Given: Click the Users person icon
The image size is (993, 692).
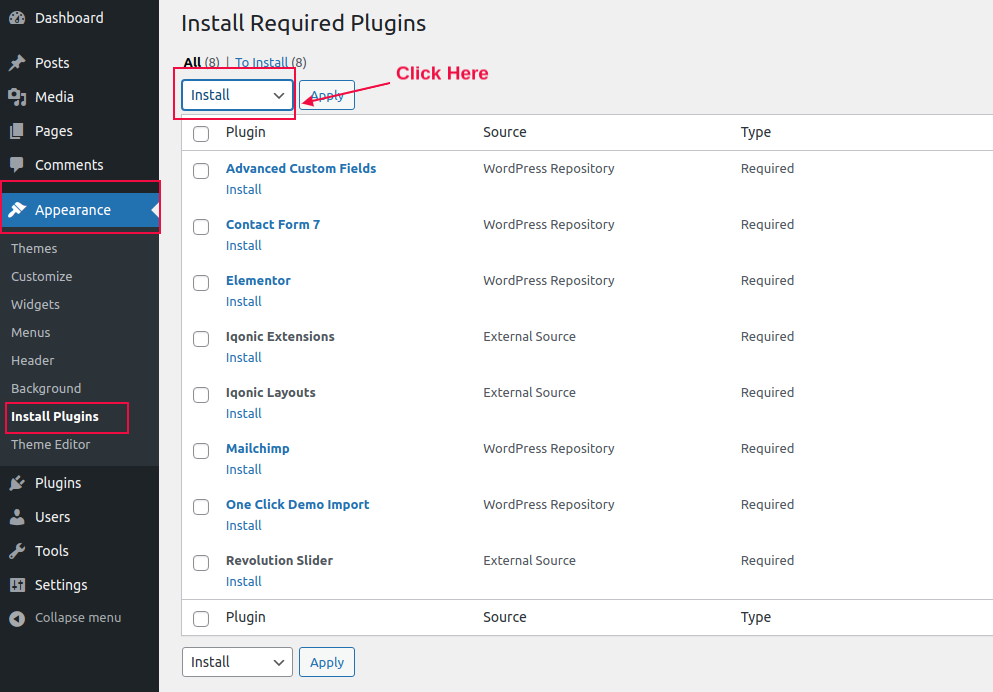Looking at the screenshot, I should coord(17,517).
